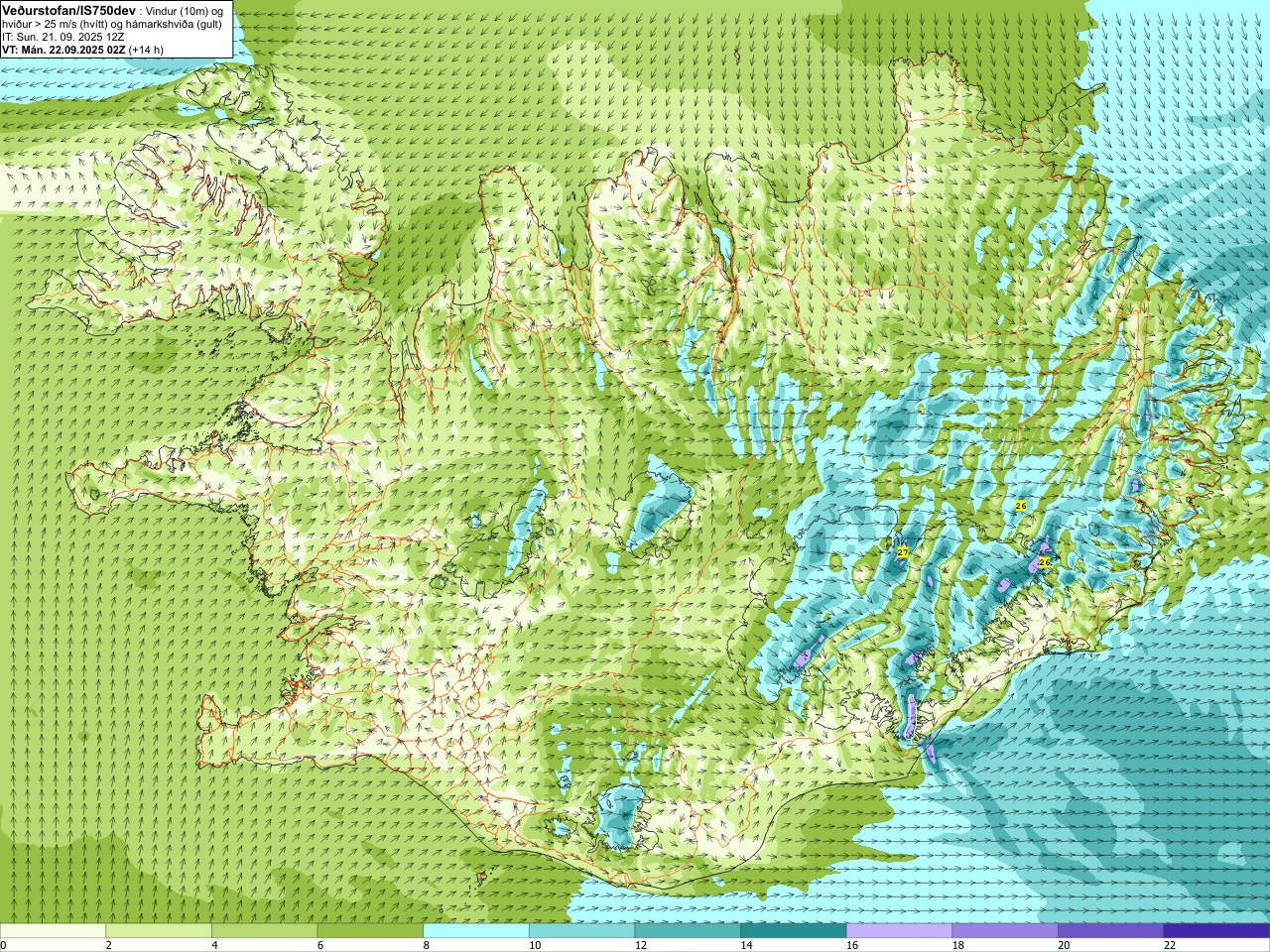Select the cyan 10–12 m/s legend swatch
This screenshot has height=952, width=1270.
582,931
